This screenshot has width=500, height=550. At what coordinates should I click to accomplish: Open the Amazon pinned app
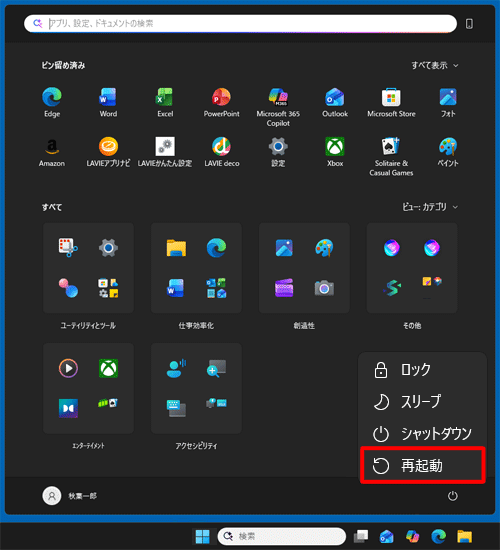point(52,152)
